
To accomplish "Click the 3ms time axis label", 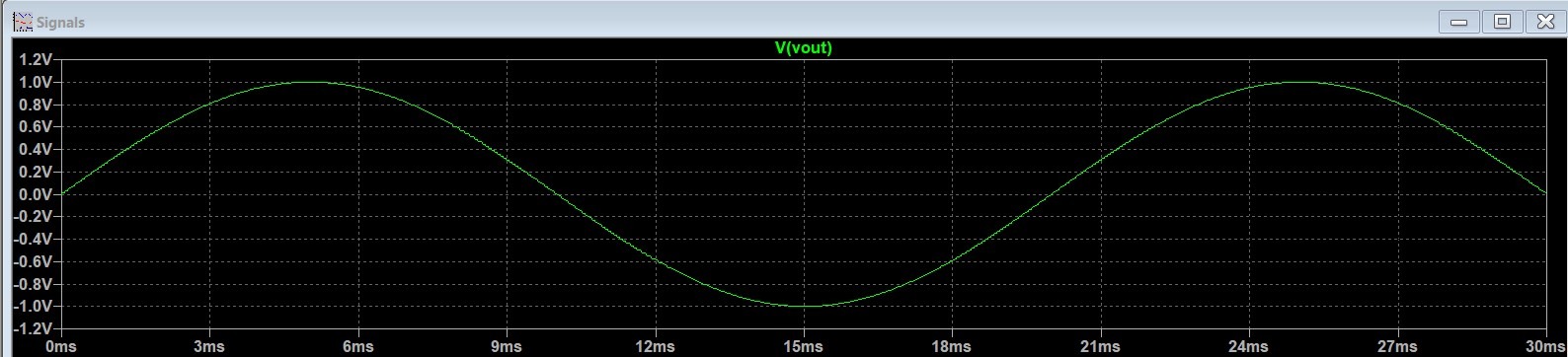I will point(209,347).
